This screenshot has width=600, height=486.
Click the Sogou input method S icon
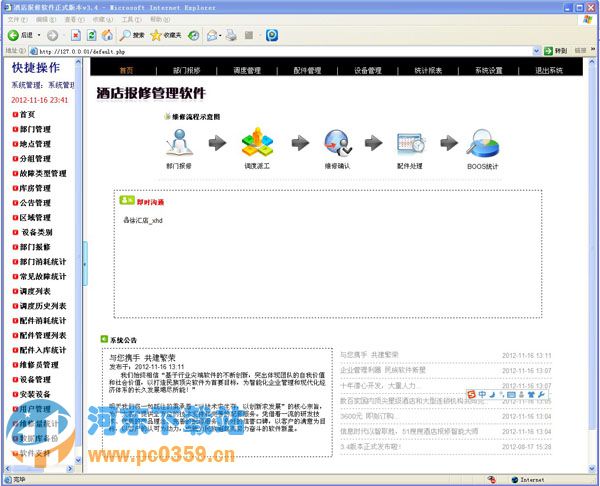pyautogui.click(x=471, y=394)
